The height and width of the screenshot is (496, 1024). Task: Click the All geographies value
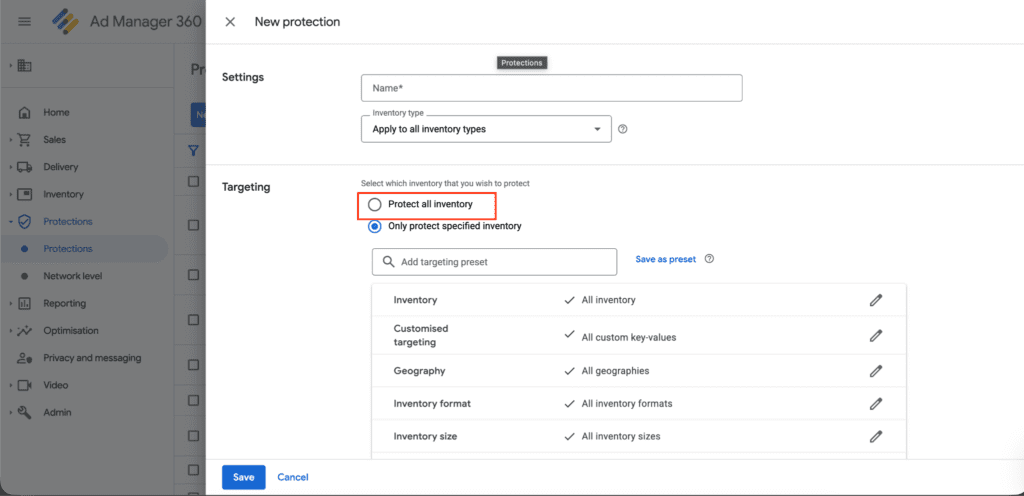pyautogui.click(x=615, y=371)
